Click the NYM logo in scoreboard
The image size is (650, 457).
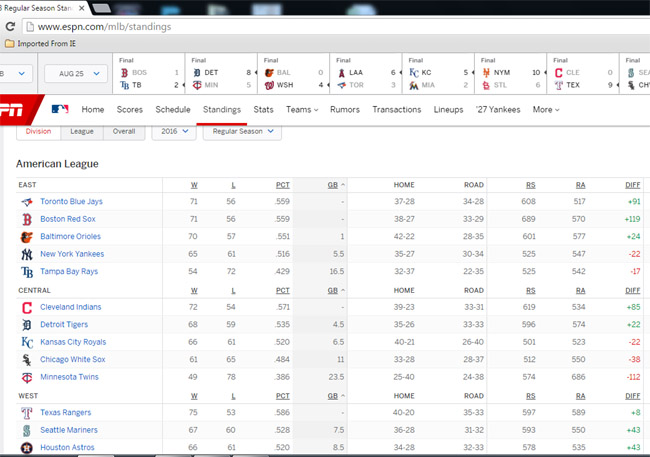pyautogui.click(x=486, y=73)
